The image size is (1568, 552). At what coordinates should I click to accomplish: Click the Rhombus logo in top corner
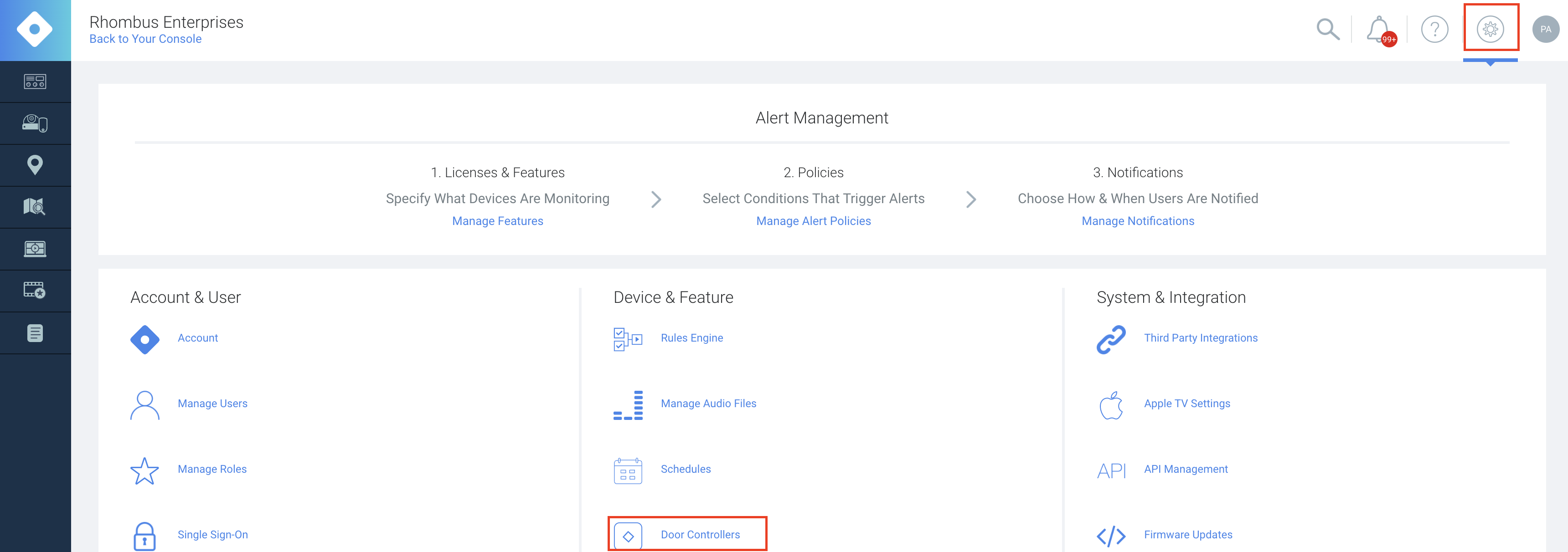click(x=35, y=29)
